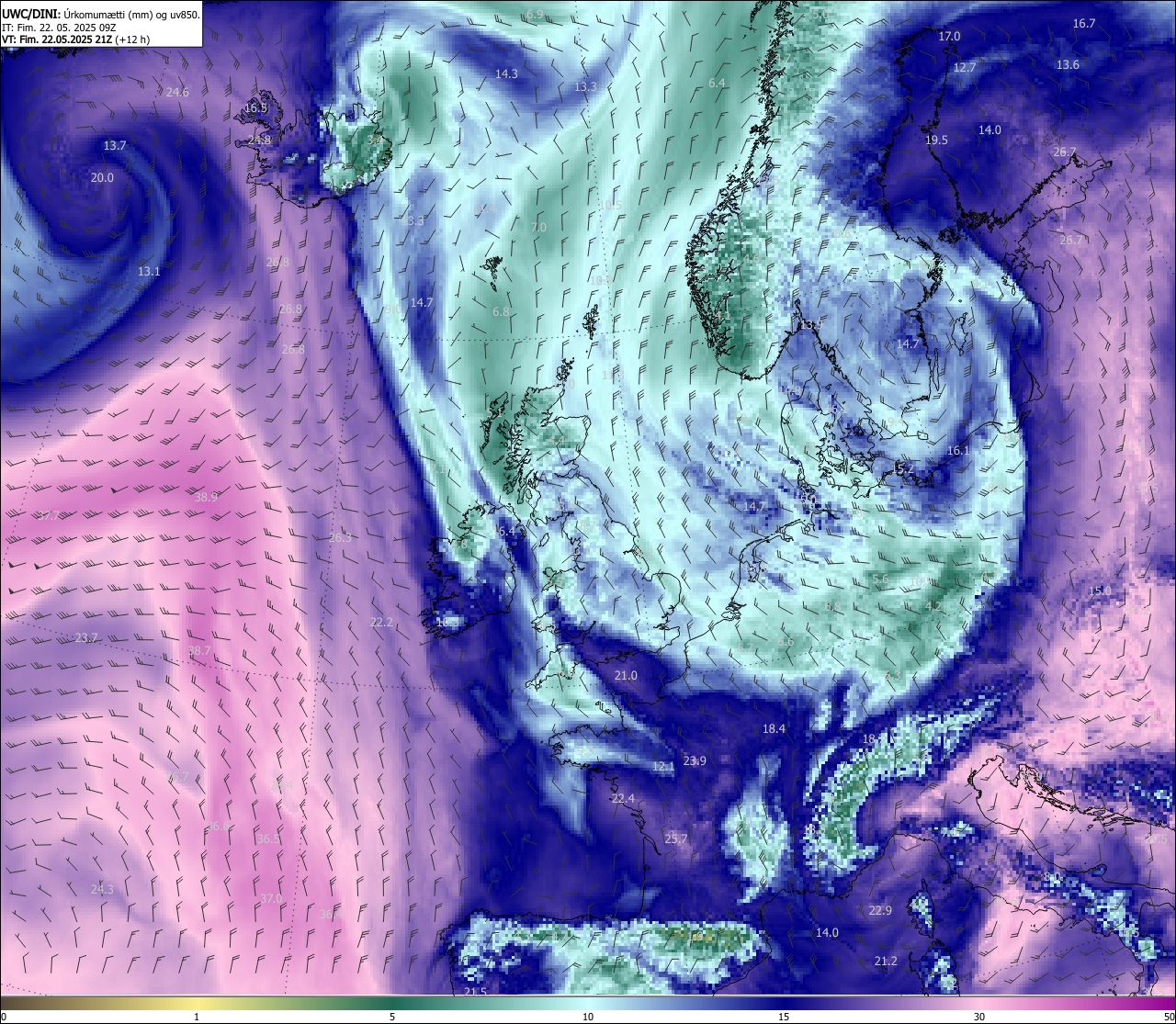Click the '1' tick on the color scale
Viewport: 1176px width, 1024px height.
(197, 1017)
